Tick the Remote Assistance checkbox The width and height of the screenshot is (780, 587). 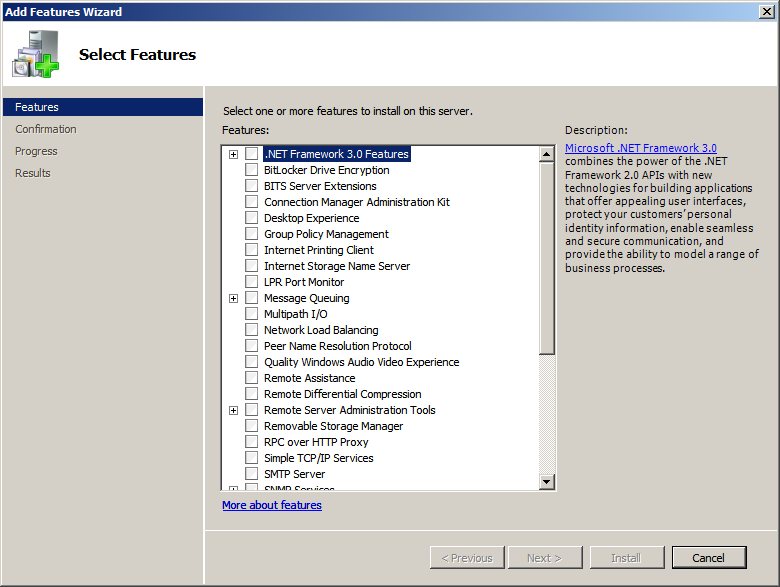click(x=252, y=378)
